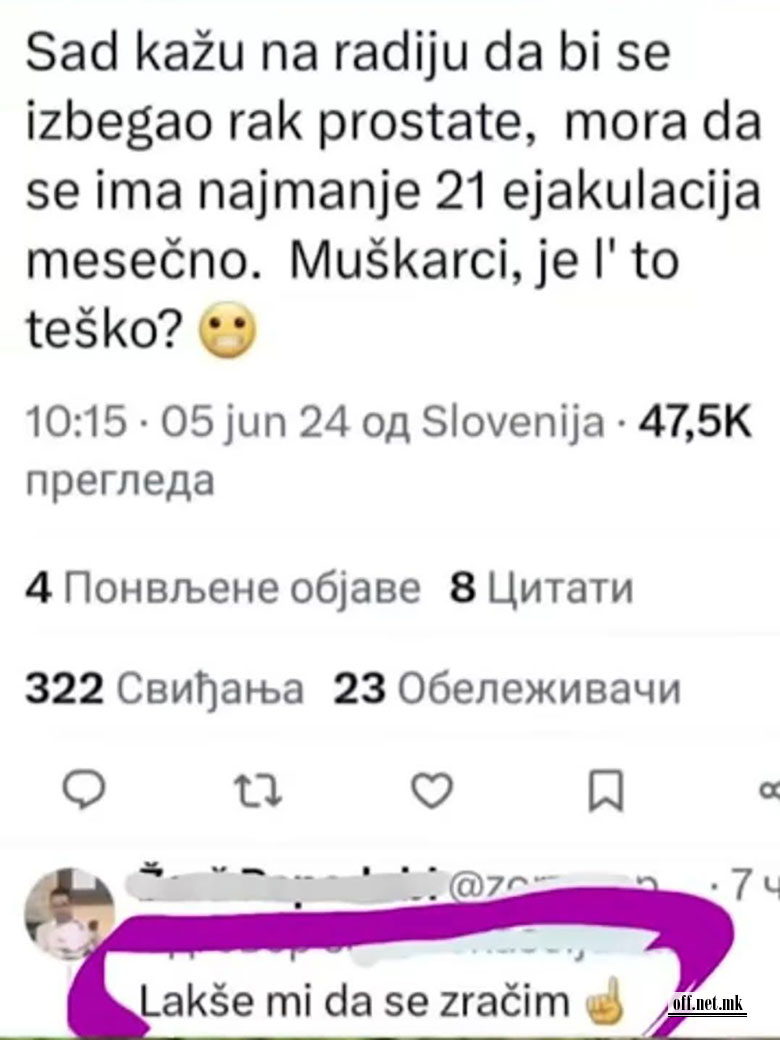Tap the pointing finger emoji in reply
Image resolution: width=780 pixels, height=1040 pixels.
(x=603, y=1001)
